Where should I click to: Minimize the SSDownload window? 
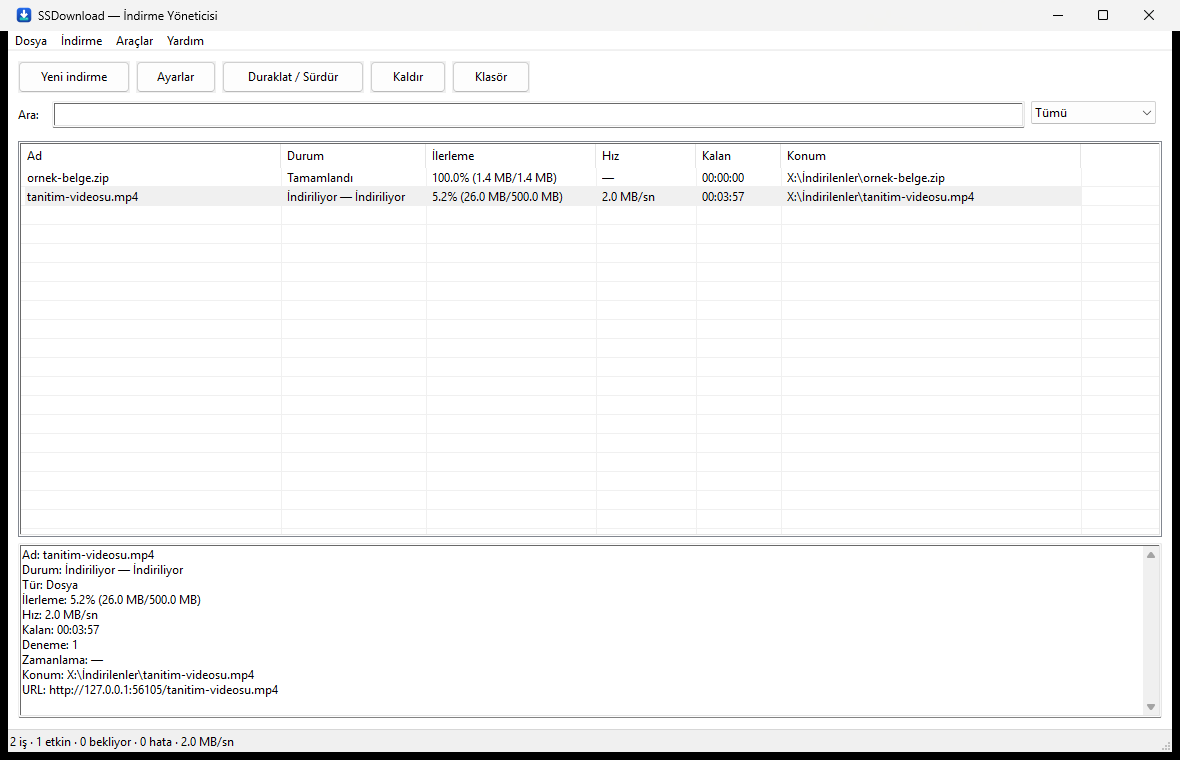1058,15
